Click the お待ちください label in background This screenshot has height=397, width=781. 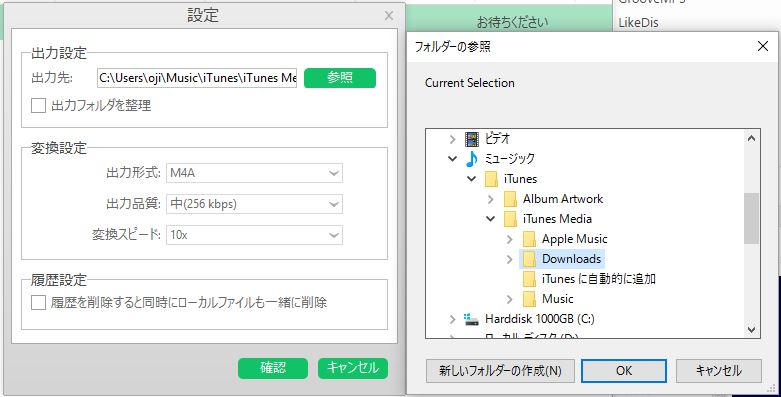click(x=513, y=22)
